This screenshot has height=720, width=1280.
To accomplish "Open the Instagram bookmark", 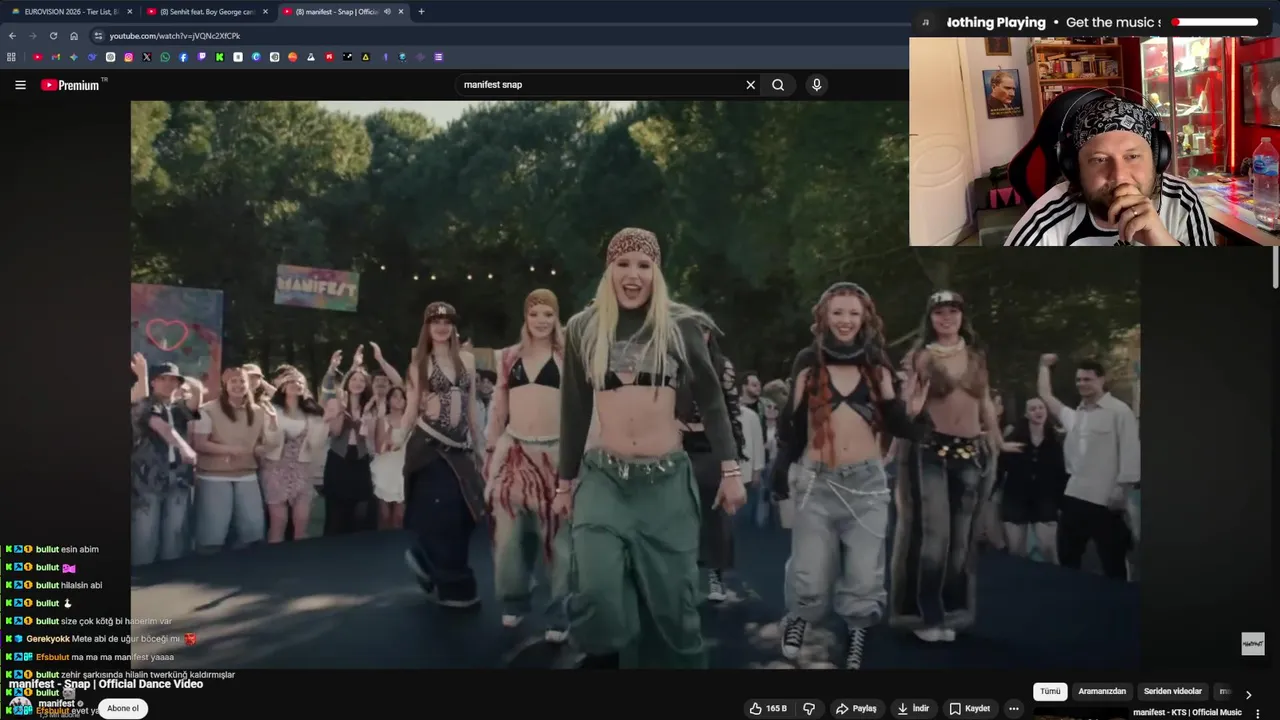I will tap(129, 57).
